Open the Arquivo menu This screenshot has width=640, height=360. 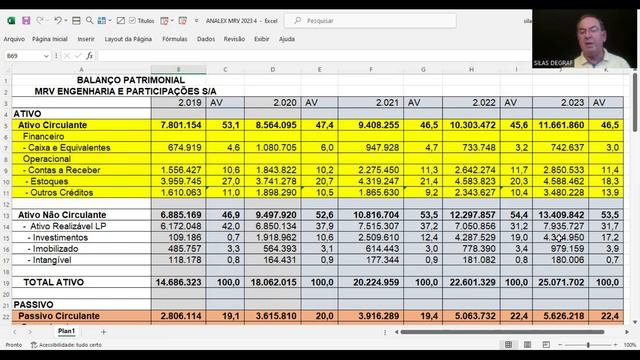coord(14,39)
